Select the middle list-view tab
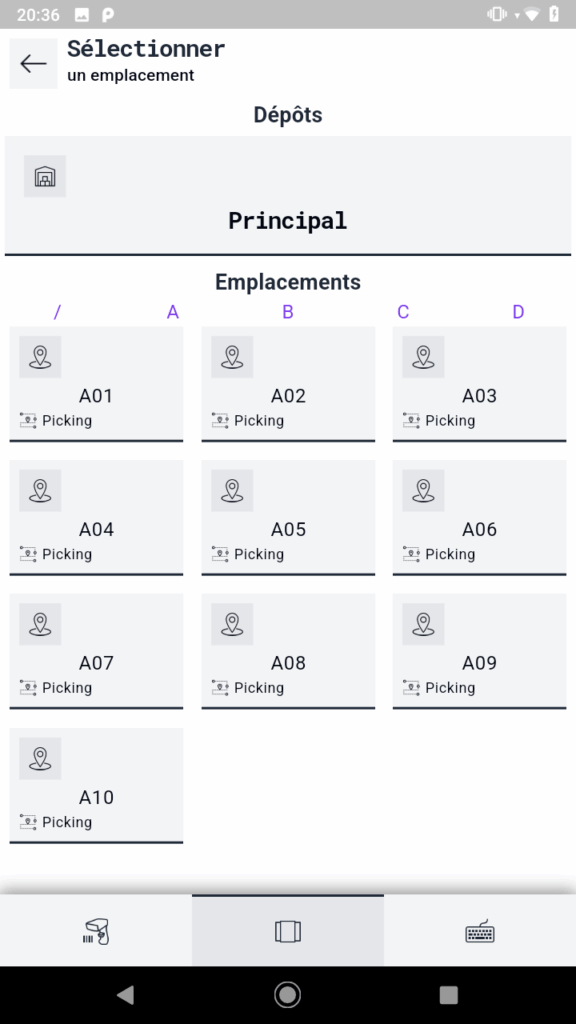This screenshot has height=1024, width=576. click(288, 931)
